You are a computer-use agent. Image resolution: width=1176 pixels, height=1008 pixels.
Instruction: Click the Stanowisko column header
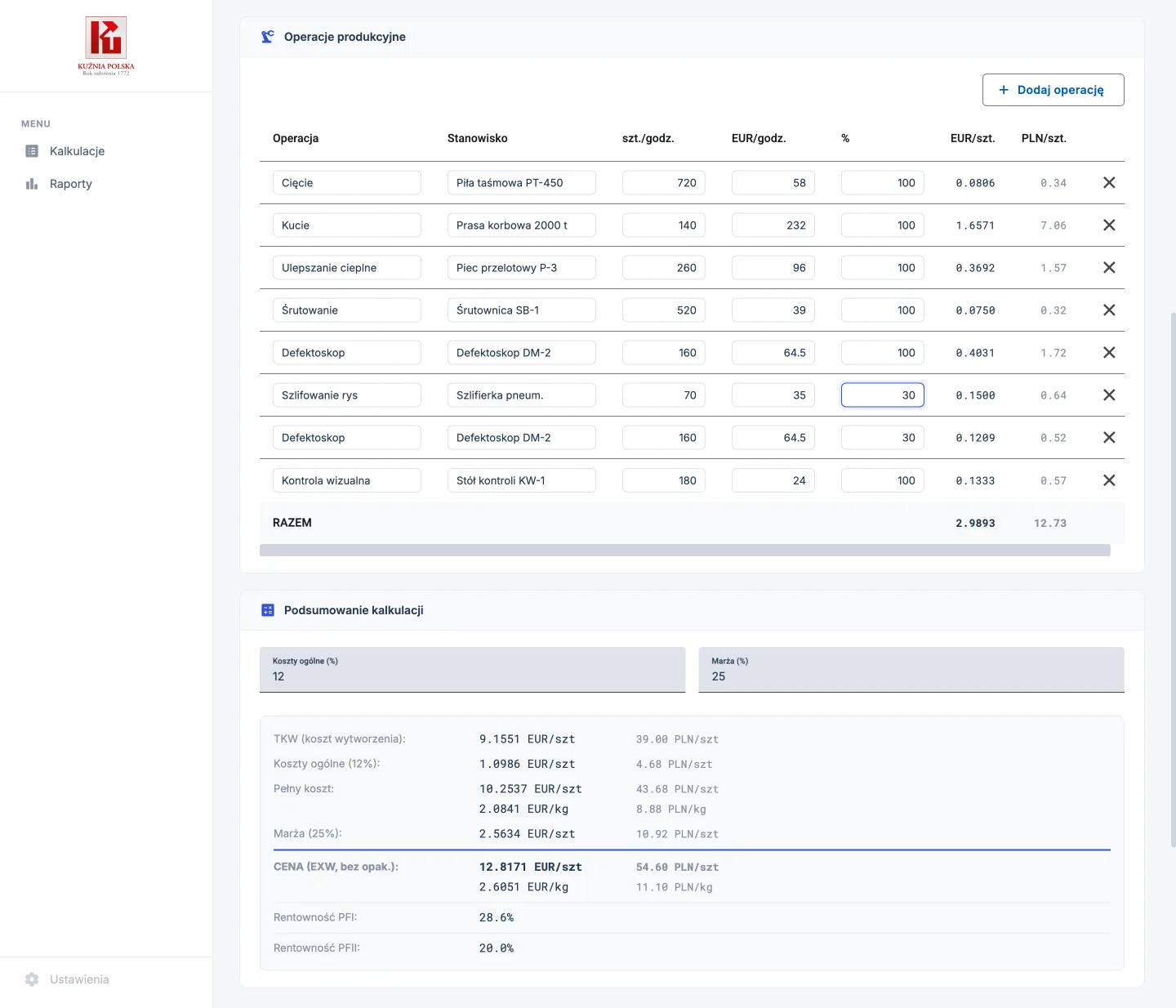[x=478, y=138]
